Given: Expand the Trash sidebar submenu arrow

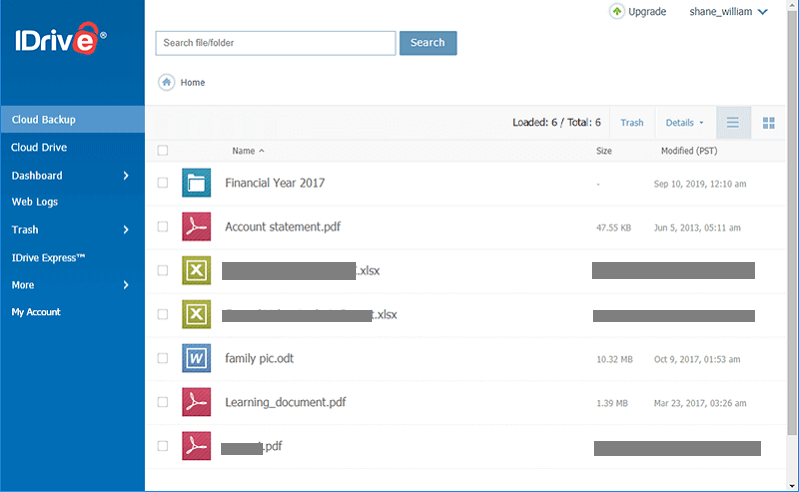Looking at the screenshot, I should (x=126, y=230).
